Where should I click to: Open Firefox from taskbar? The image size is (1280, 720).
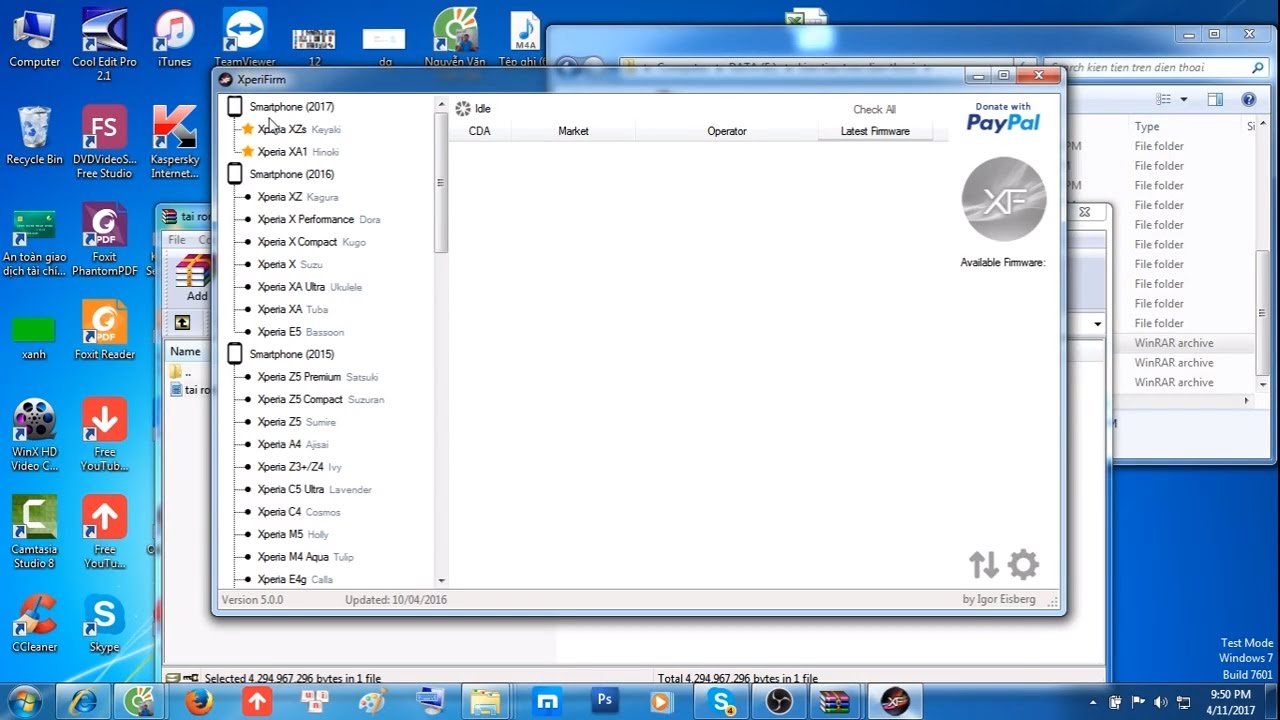198,701
